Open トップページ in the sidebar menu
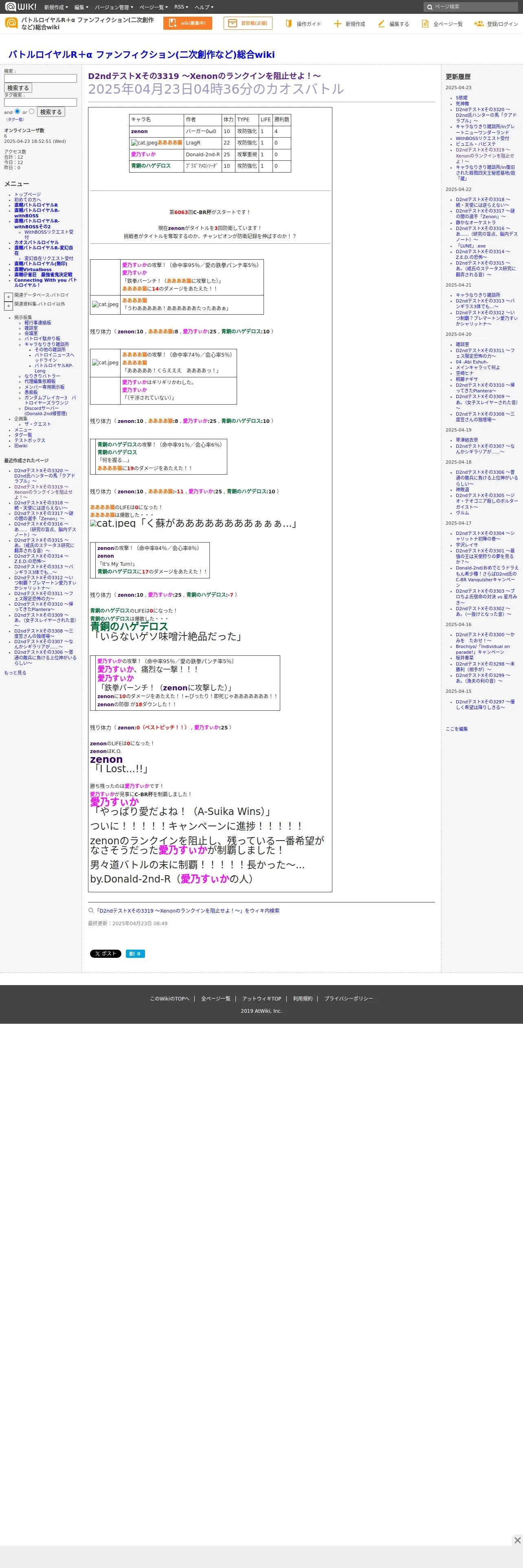Screen dimensions: 523x1568 [28, 195]
